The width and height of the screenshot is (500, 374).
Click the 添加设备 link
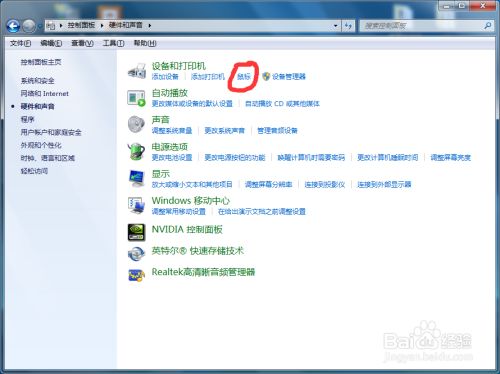[165, 77]
